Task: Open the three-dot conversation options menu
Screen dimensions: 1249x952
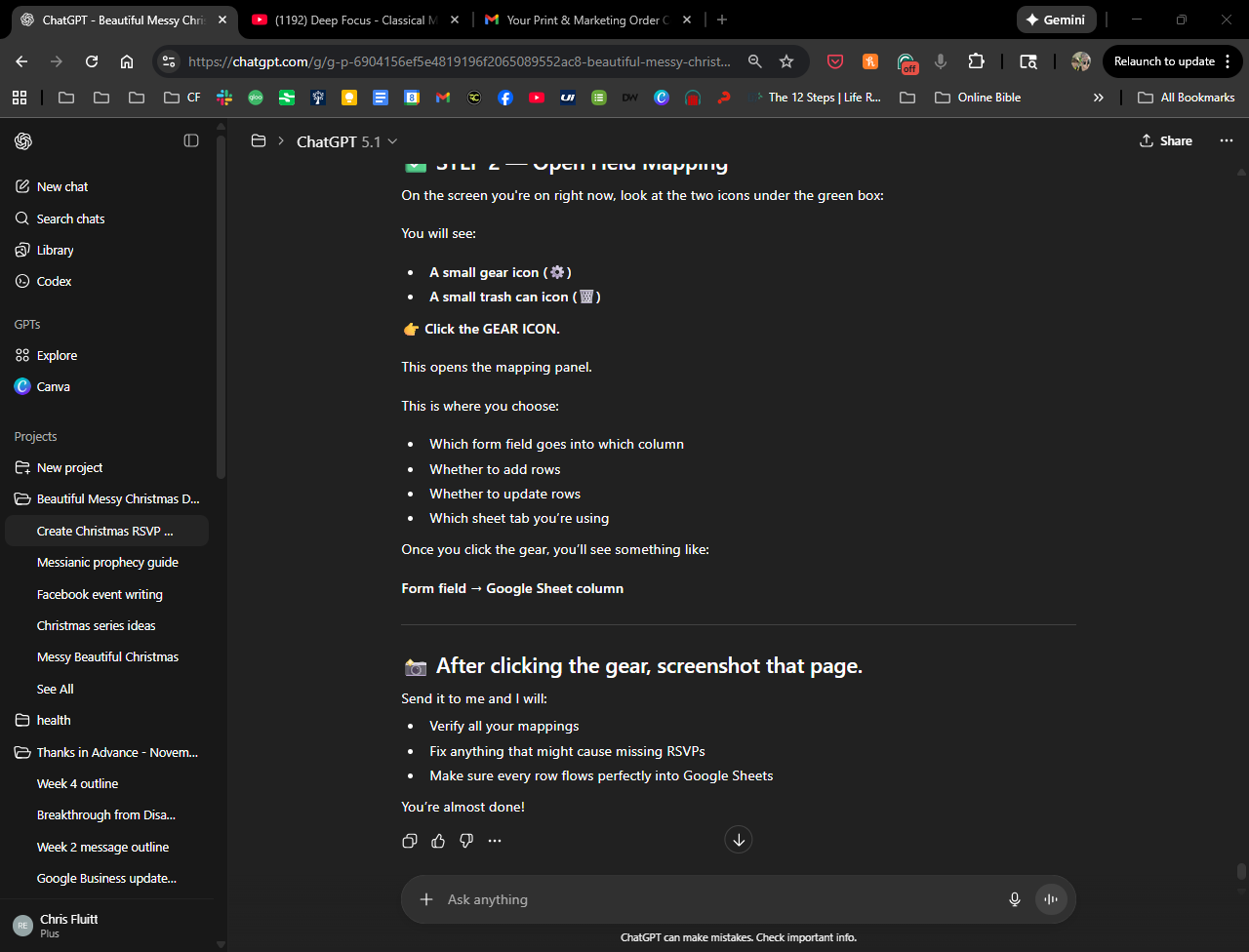Action: pyautogui.click(x=1226, y=140)
